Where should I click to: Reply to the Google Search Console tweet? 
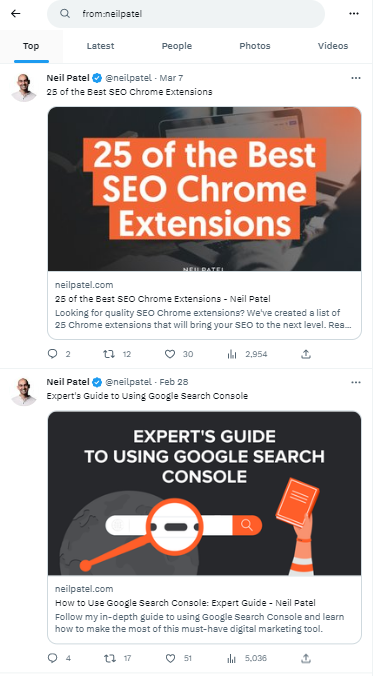coord(53,658)
